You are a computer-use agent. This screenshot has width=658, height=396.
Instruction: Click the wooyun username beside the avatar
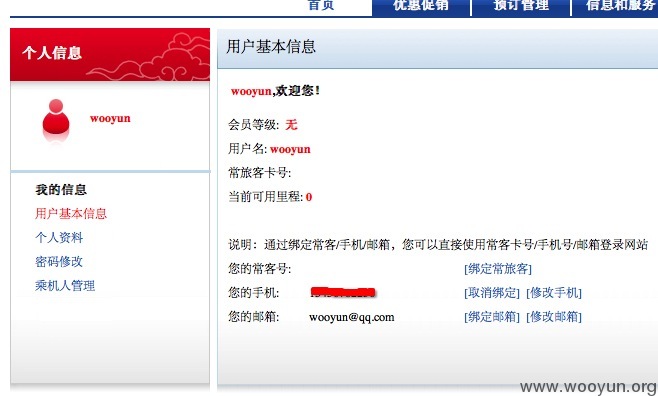[110, 118]
